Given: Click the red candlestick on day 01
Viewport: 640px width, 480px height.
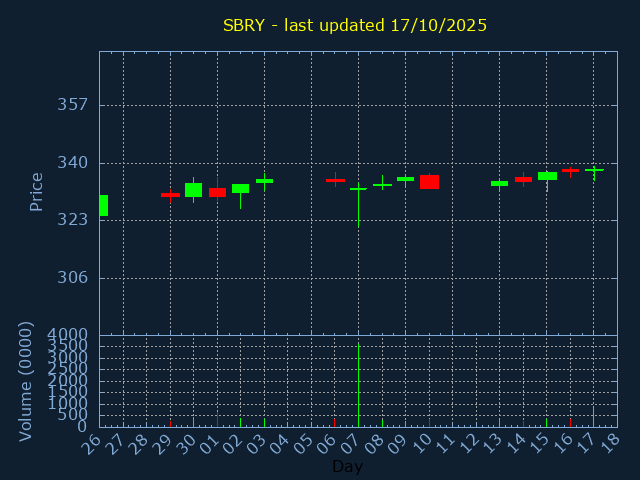Looking at the screenshot, I should [x=217, y=192].
